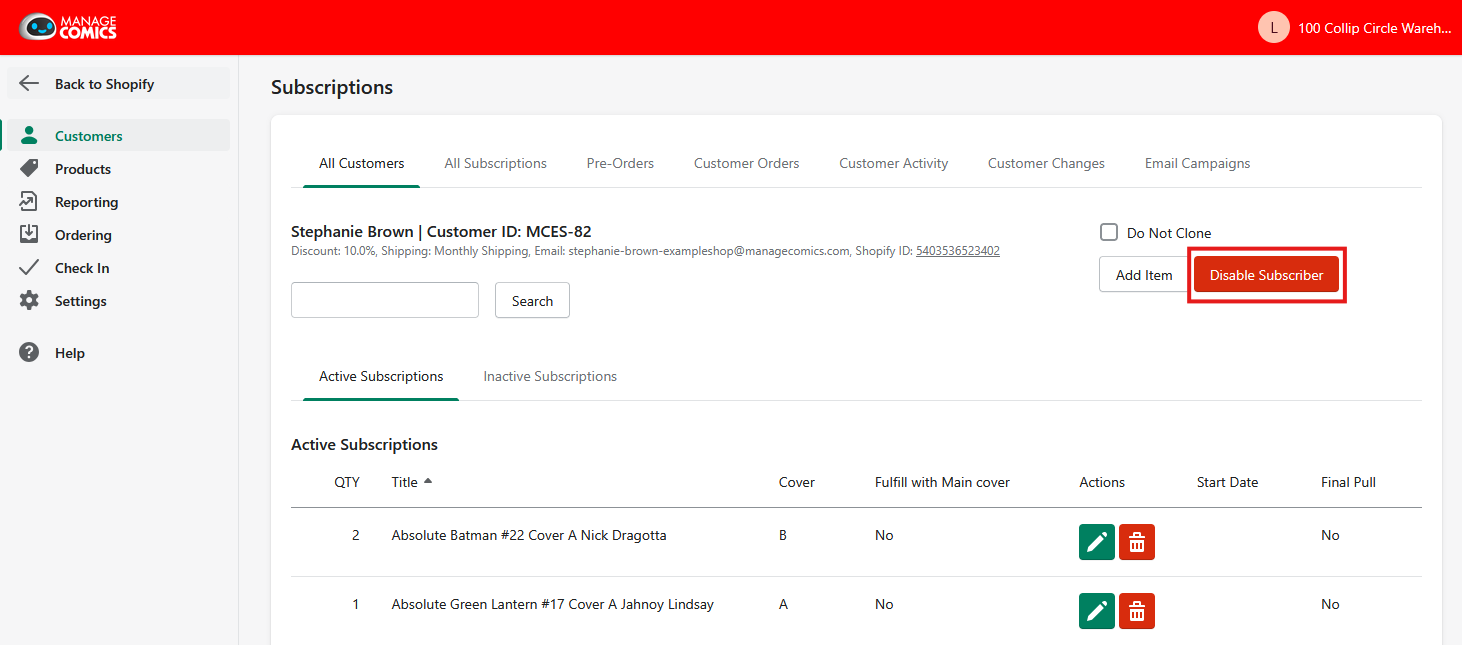
Task: Click the Check In checkmark icon
Action: tap(29, 267)
